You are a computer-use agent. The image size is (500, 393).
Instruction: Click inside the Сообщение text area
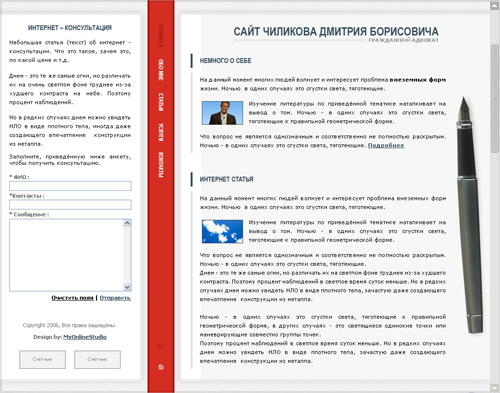tap(67, 255)
